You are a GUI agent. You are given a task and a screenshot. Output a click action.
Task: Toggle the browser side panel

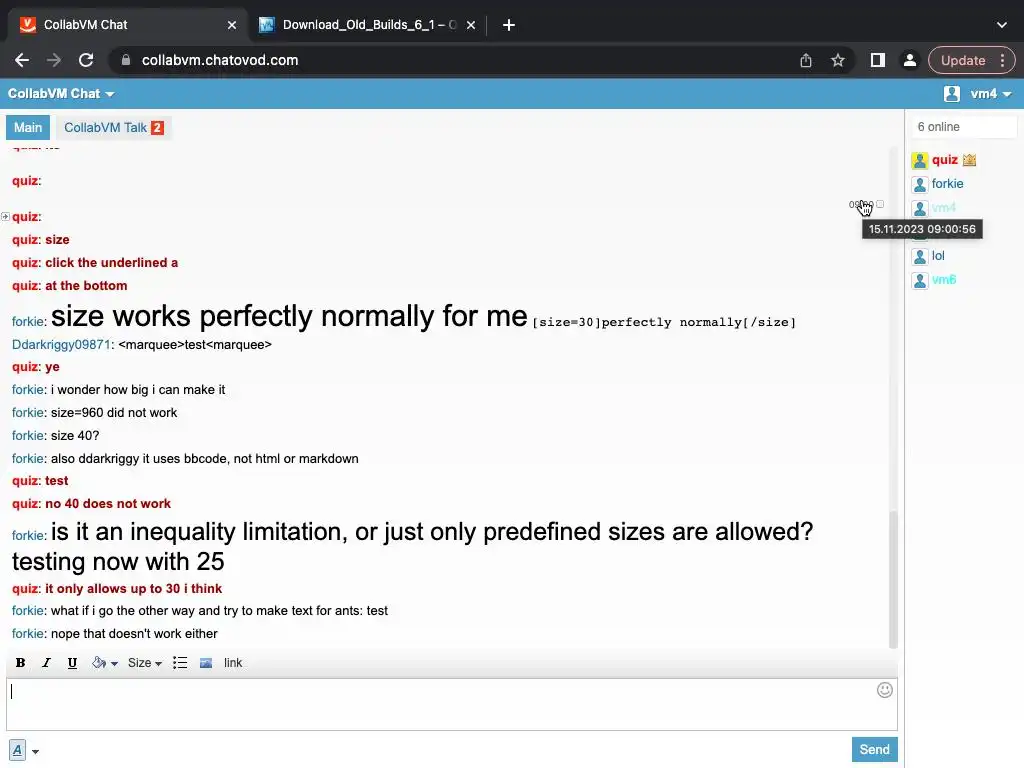click(878, 60)
